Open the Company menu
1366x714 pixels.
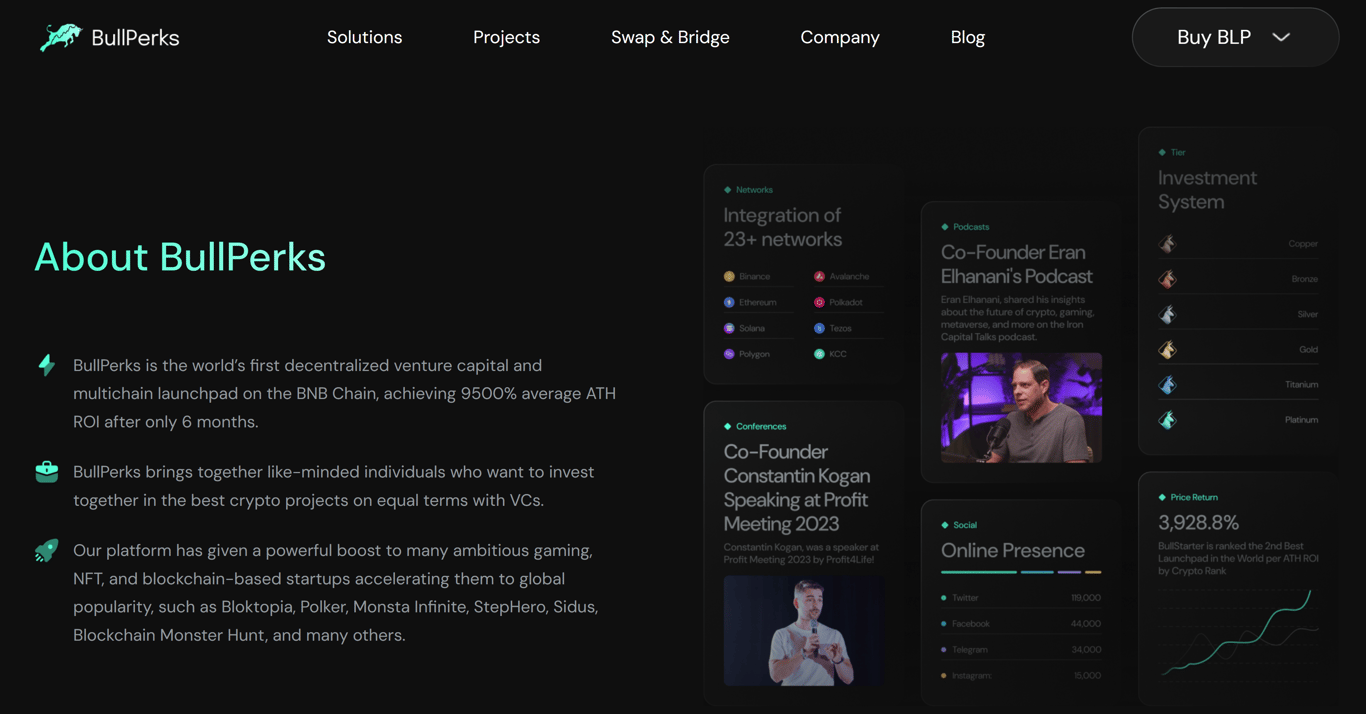(840, 37)
